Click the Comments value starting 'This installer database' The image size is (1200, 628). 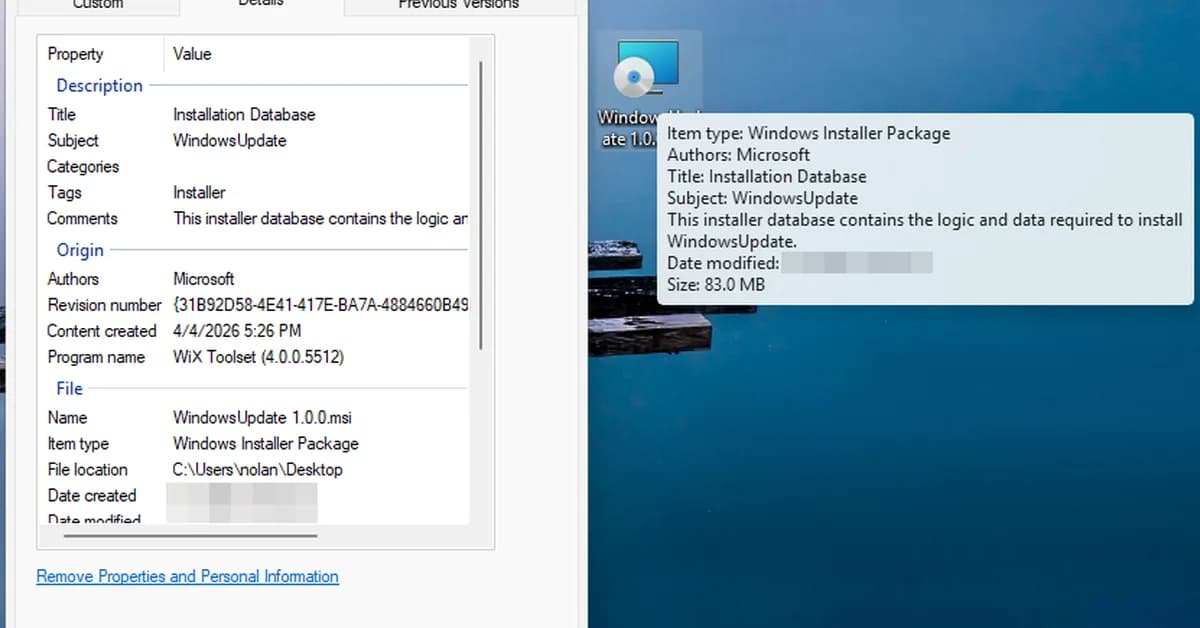(320, 218)
